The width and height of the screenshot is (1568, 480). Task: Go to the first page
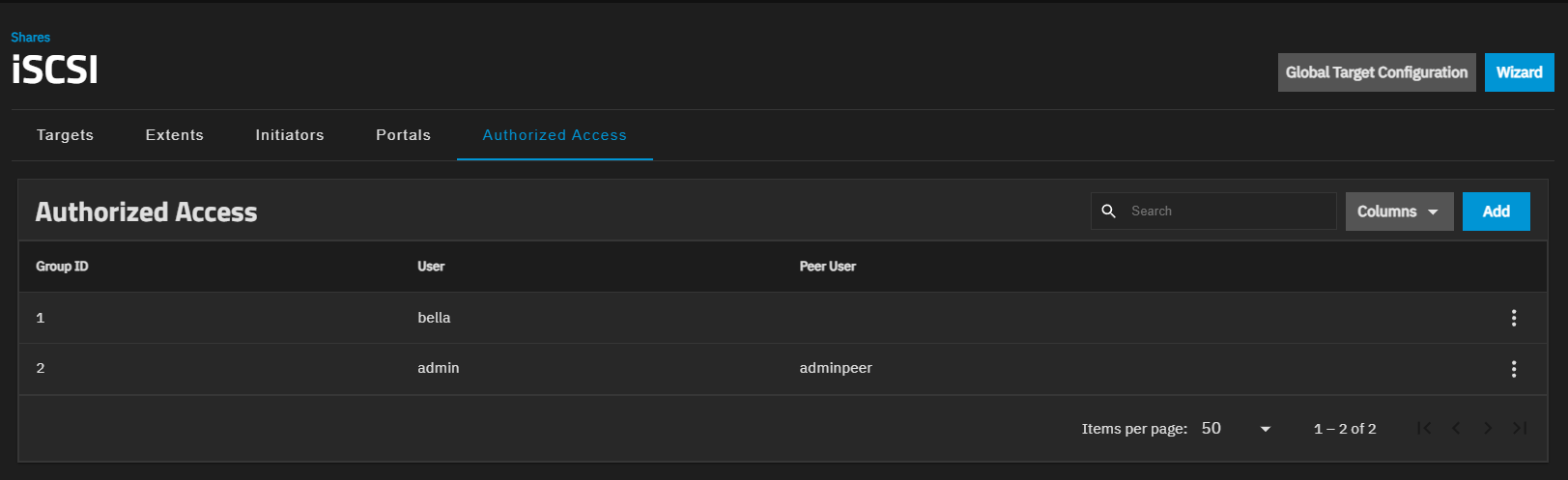point(1424,428)
